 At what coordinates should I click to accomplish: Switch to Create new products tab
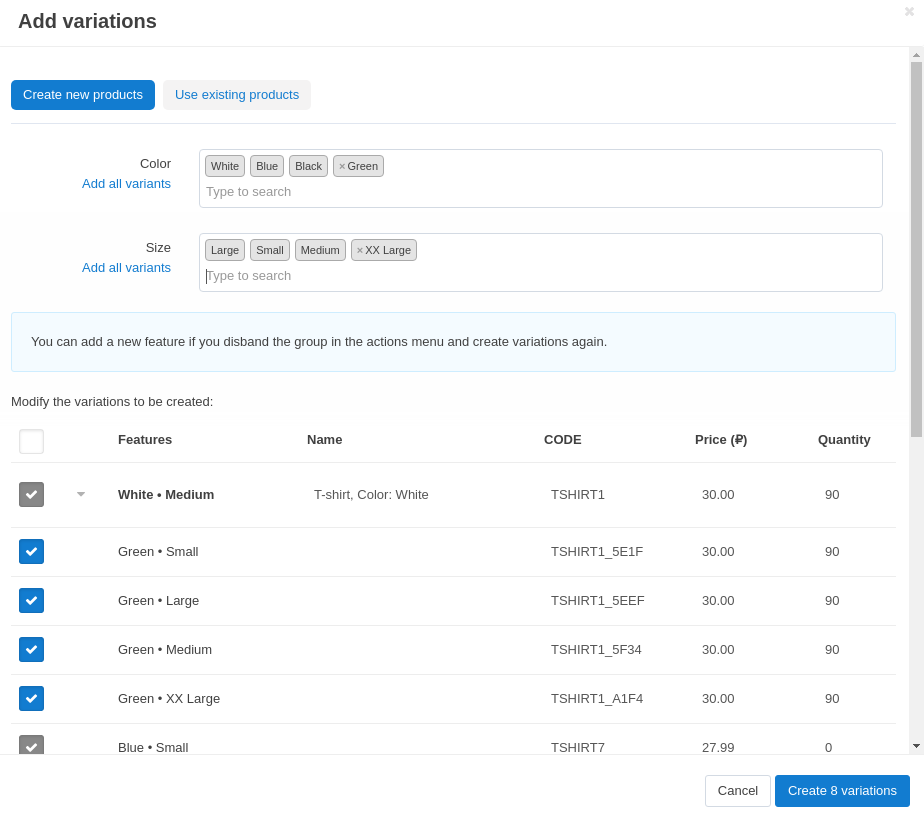click(82, 95)
